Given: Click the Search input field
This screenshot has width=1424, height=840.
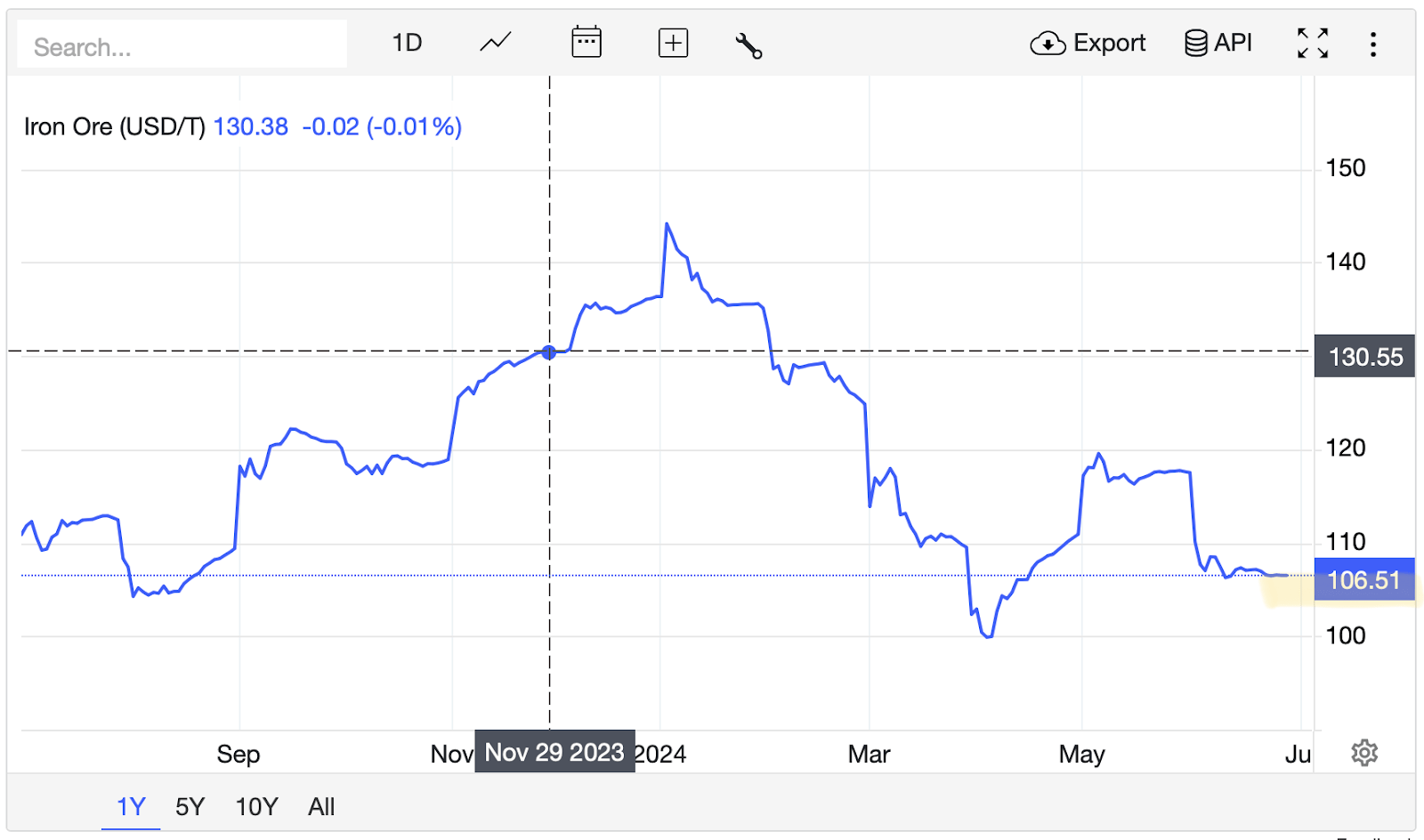Looking at the screenshot, I should (x=182, y=44).
